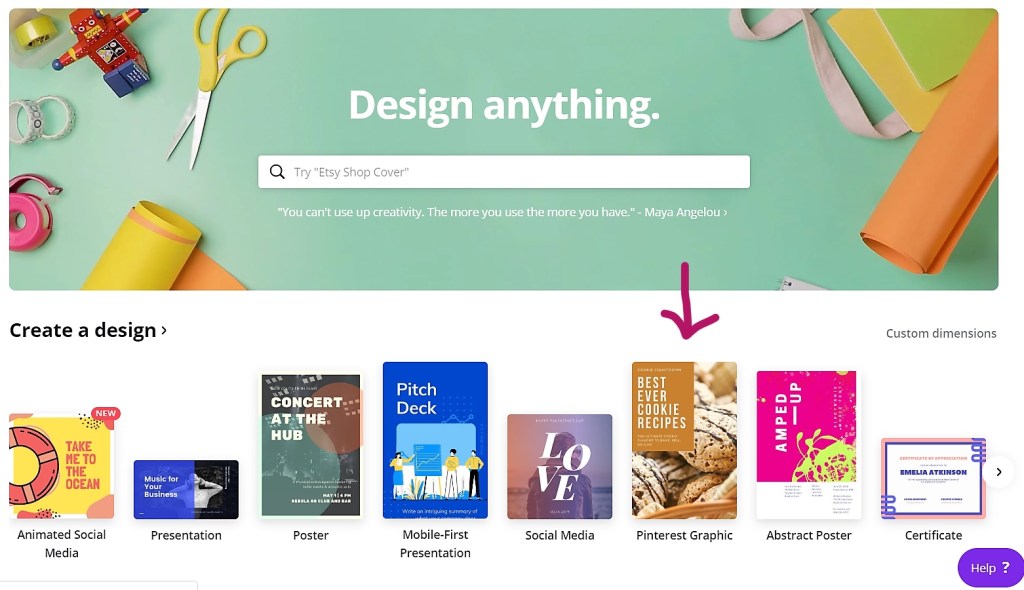This screenshot has width=1024, height=590.
Task: Choose the Amped Up abstract poster
Action: point(808,445)
